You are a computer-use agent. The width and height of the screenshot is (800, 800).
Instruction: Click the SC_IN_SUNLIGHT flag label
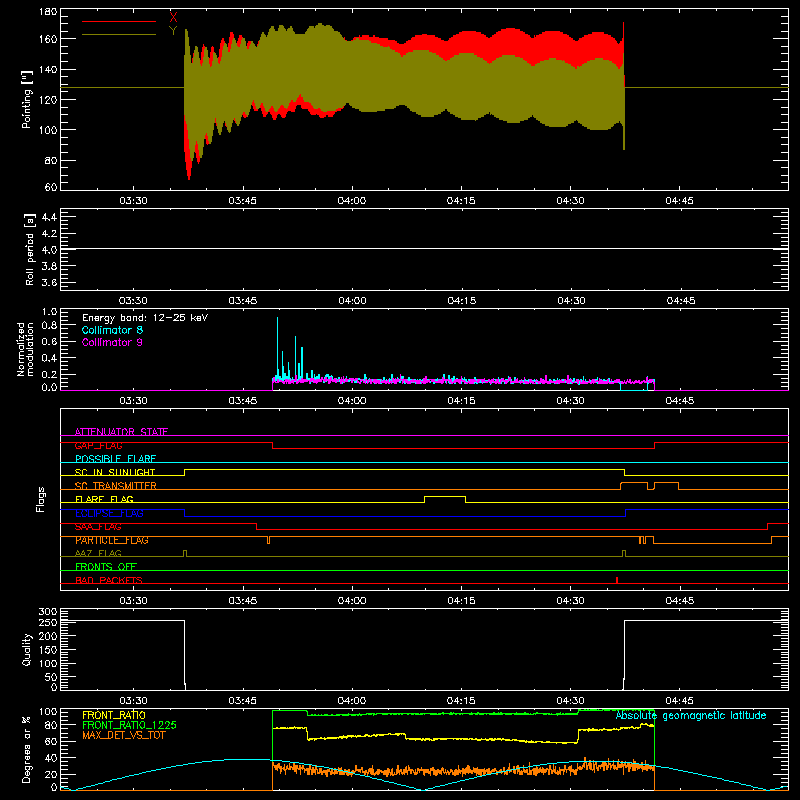point(115,472)
